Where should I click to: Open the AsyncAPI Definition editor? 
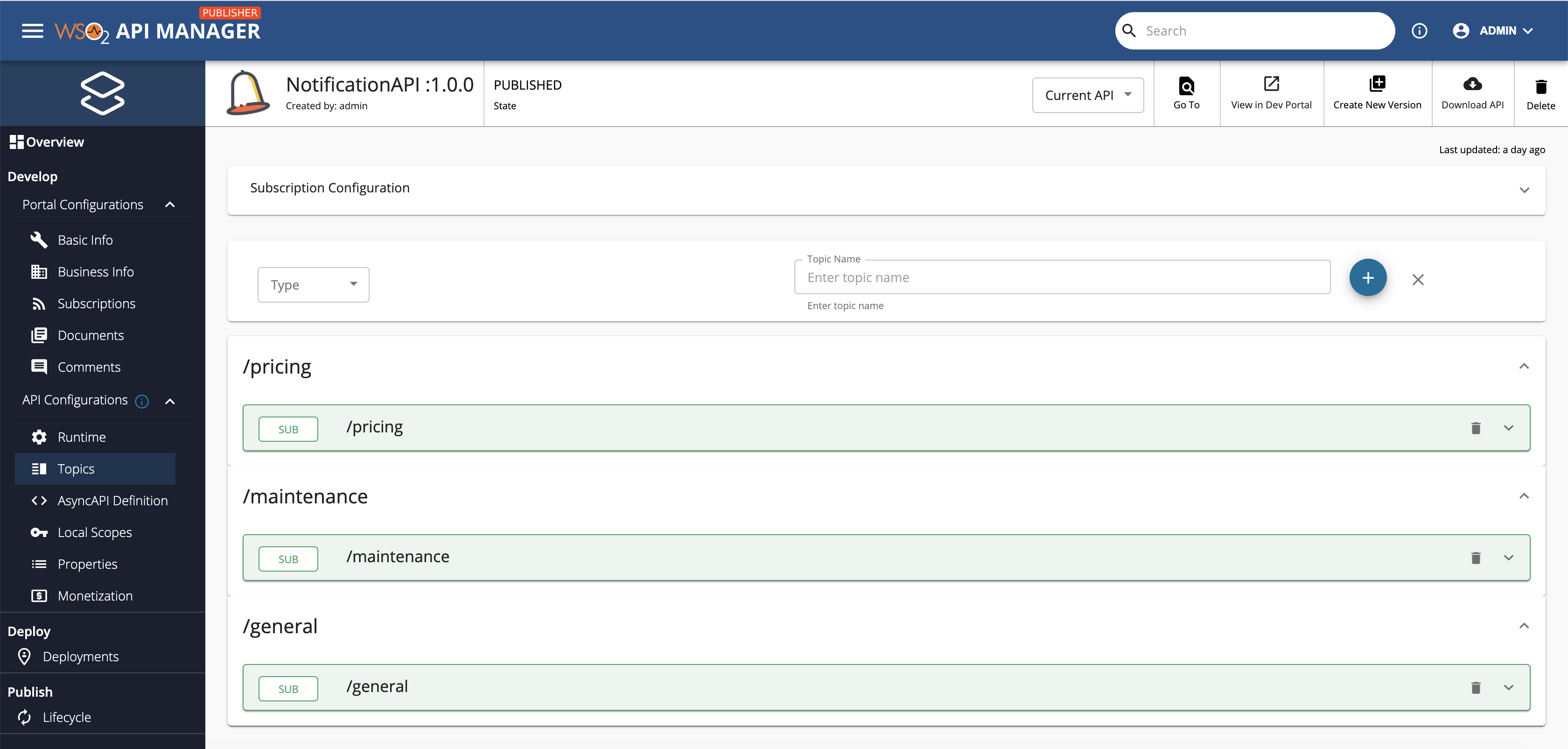point(39,500)
